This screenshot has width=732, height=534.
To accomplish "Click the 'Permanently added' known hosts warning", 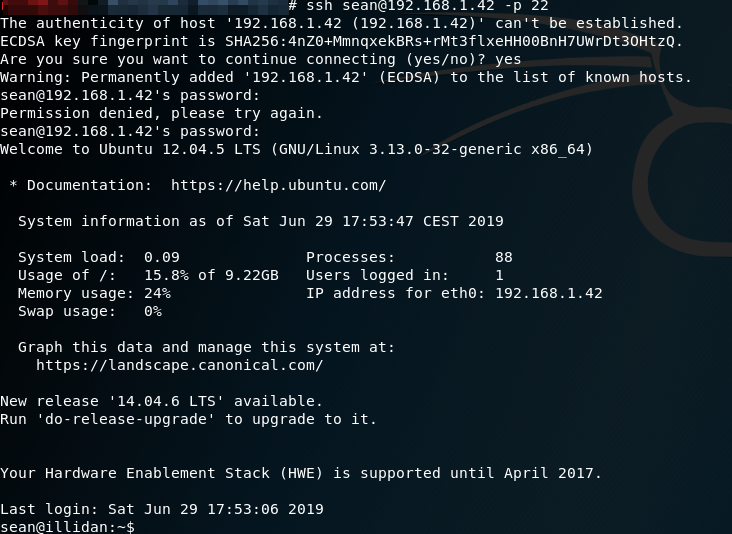I will (345, 77).
